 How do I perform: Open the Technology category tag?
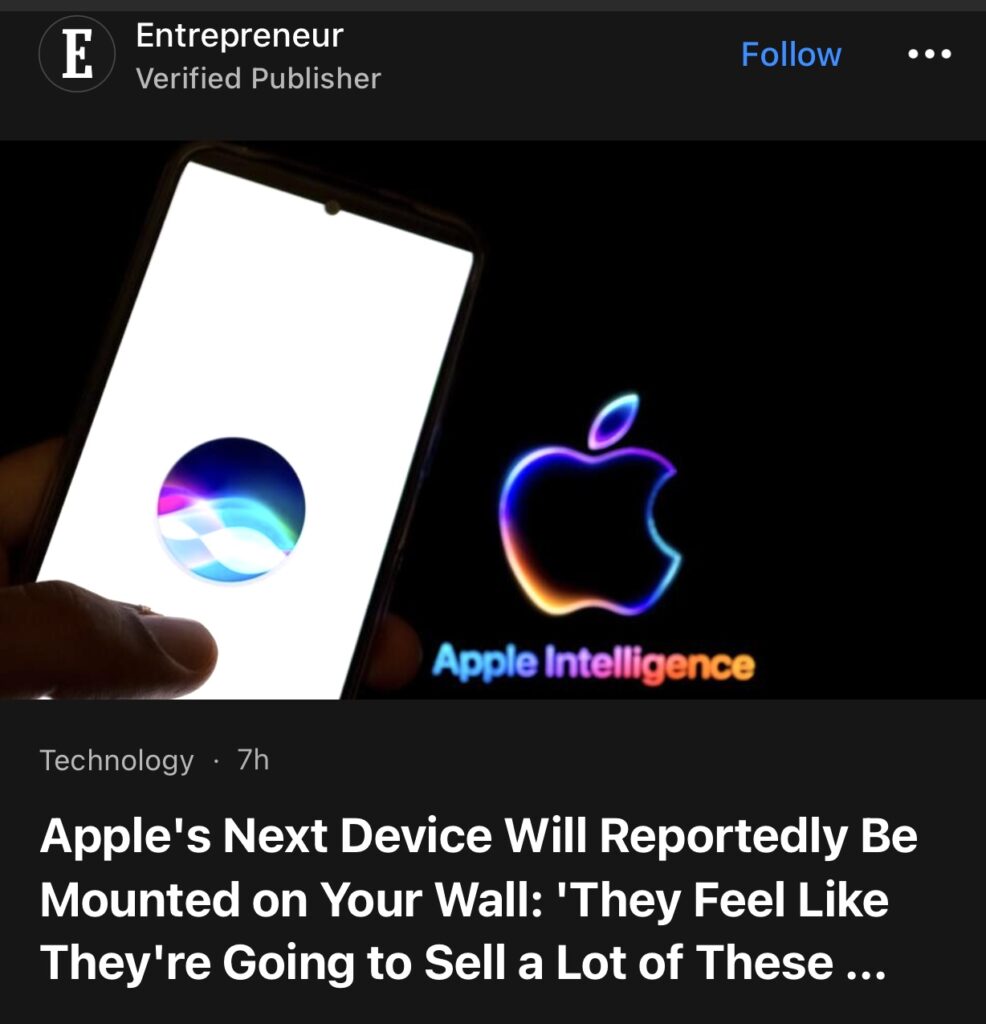coord(117,760)
